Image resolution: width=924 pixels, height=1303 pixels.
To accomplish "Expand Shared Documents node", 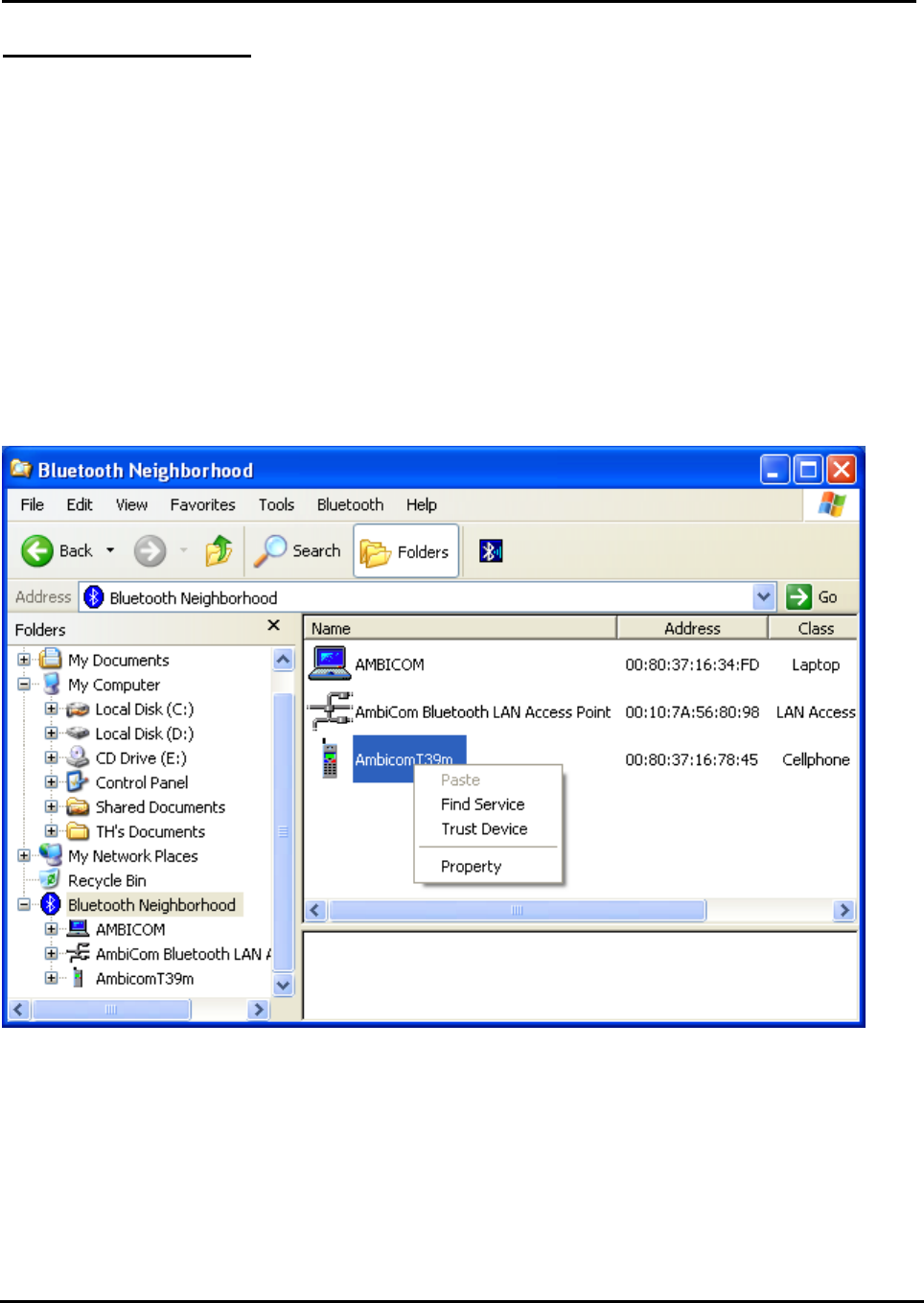I will [x=52, y=806].
